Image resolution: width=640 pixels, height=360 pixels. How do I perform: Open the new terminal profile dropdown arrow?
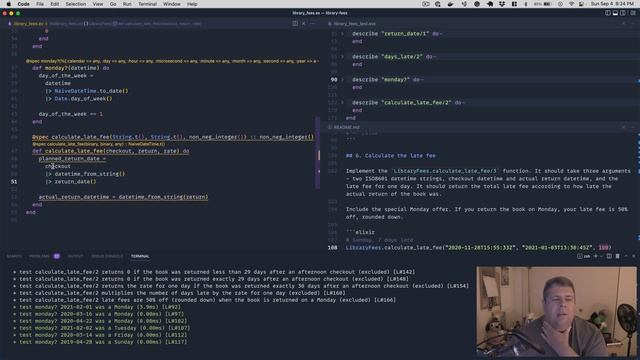(601, 256)
